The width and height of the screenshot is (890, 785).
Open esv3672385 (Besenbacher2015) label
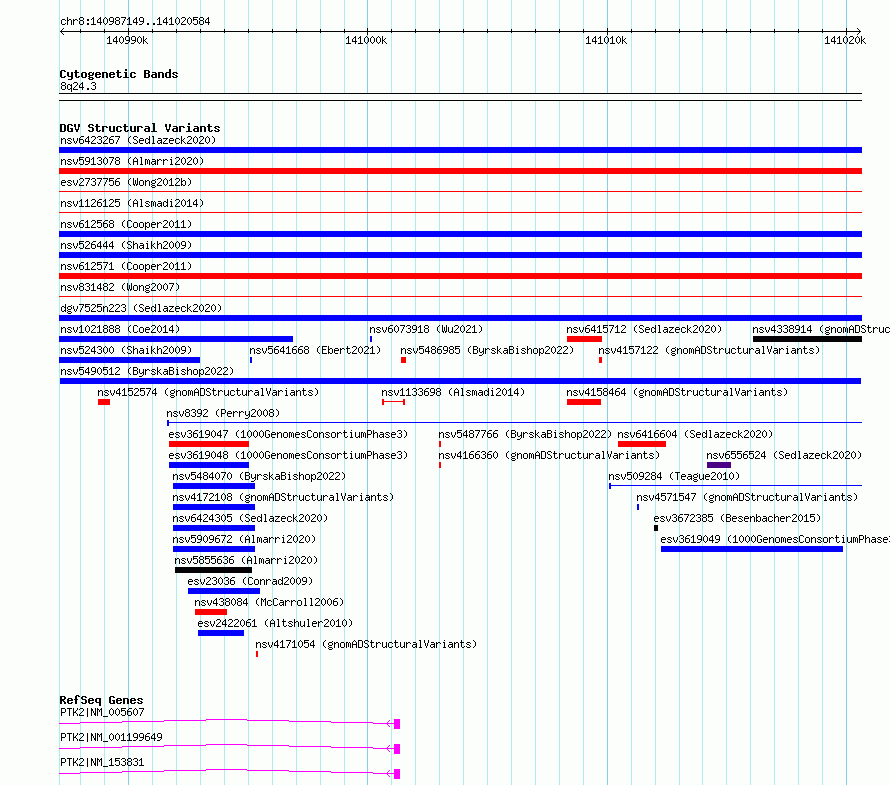point(737,518)
